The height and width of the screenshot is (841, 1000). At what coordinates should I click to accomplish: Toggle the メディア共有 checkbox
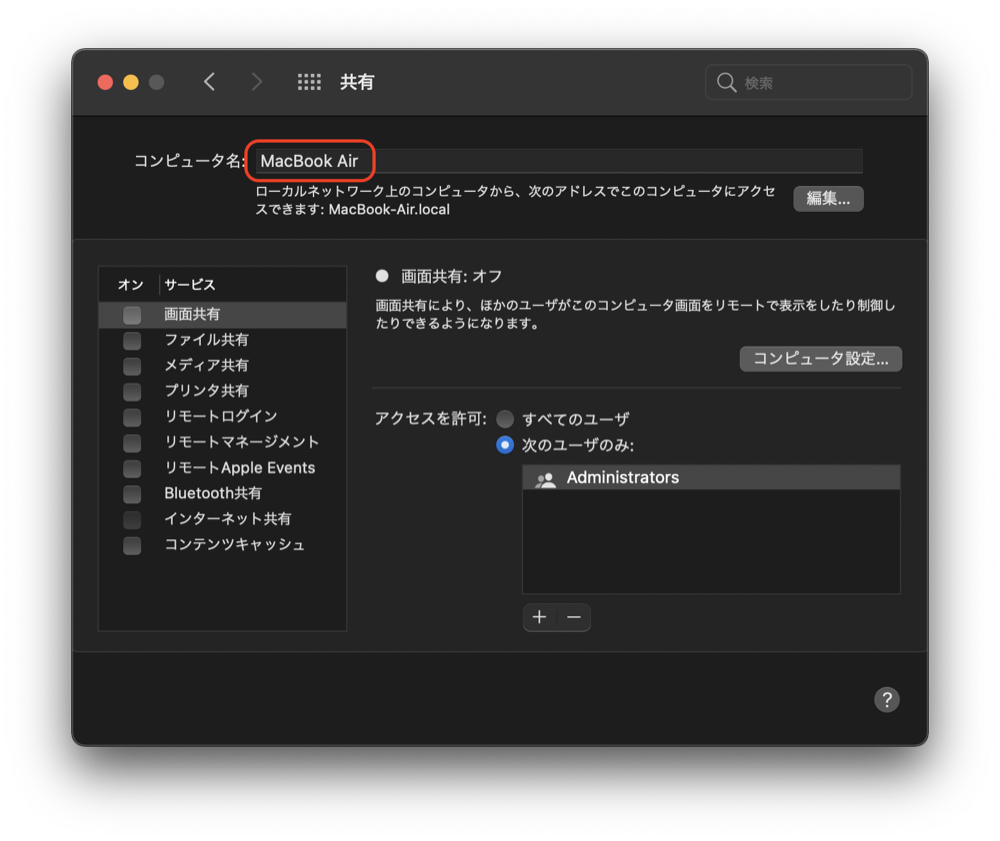click(132, 366)
